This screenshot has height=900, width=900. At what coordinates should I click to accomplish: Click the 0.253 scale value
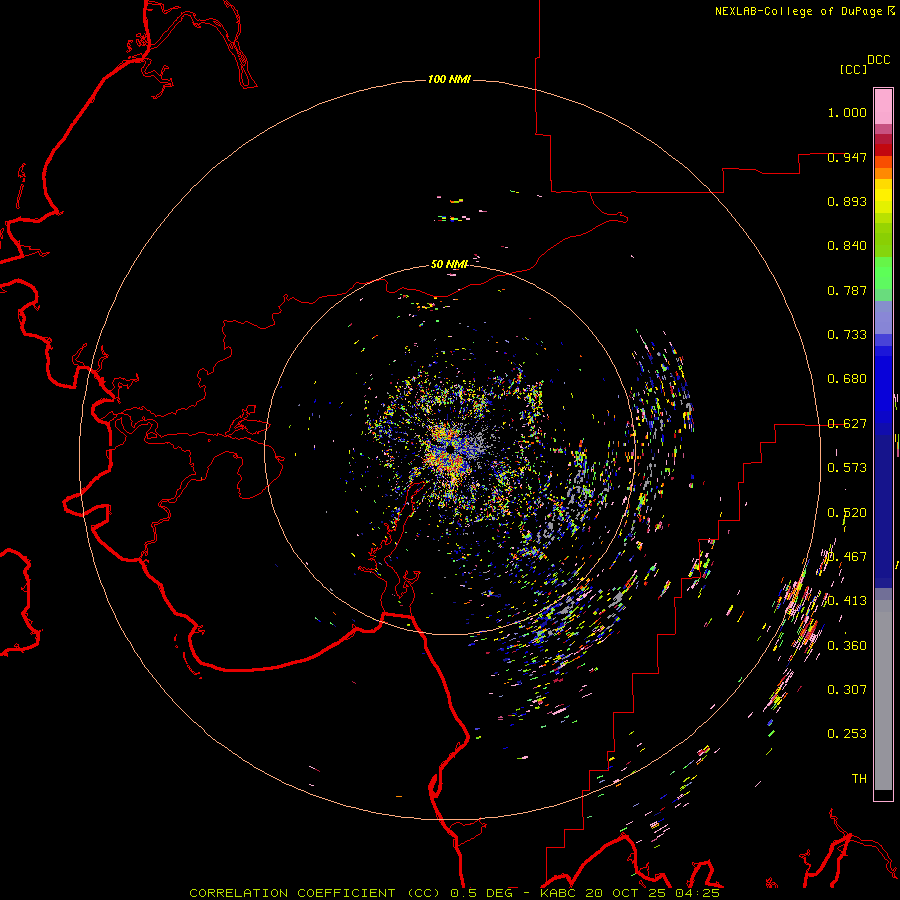(847, 734)
